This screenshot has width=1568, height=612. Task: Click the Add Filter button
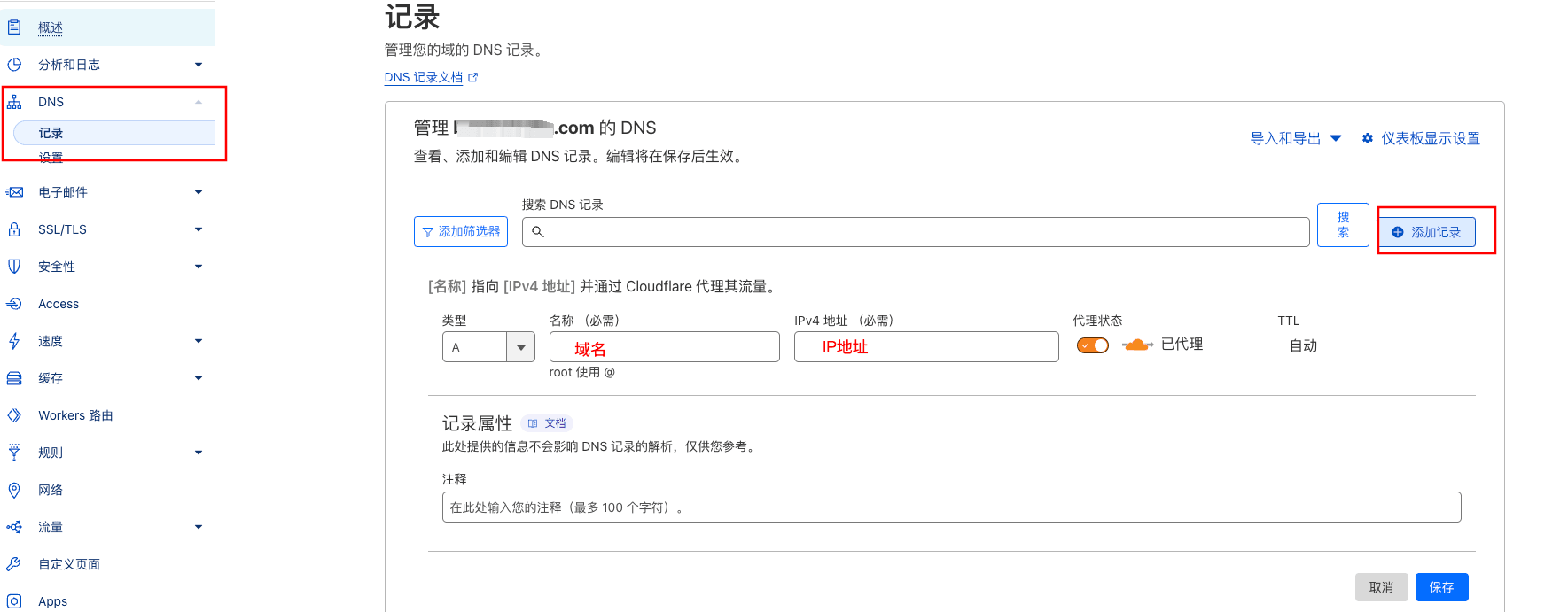tap(461, 231)
